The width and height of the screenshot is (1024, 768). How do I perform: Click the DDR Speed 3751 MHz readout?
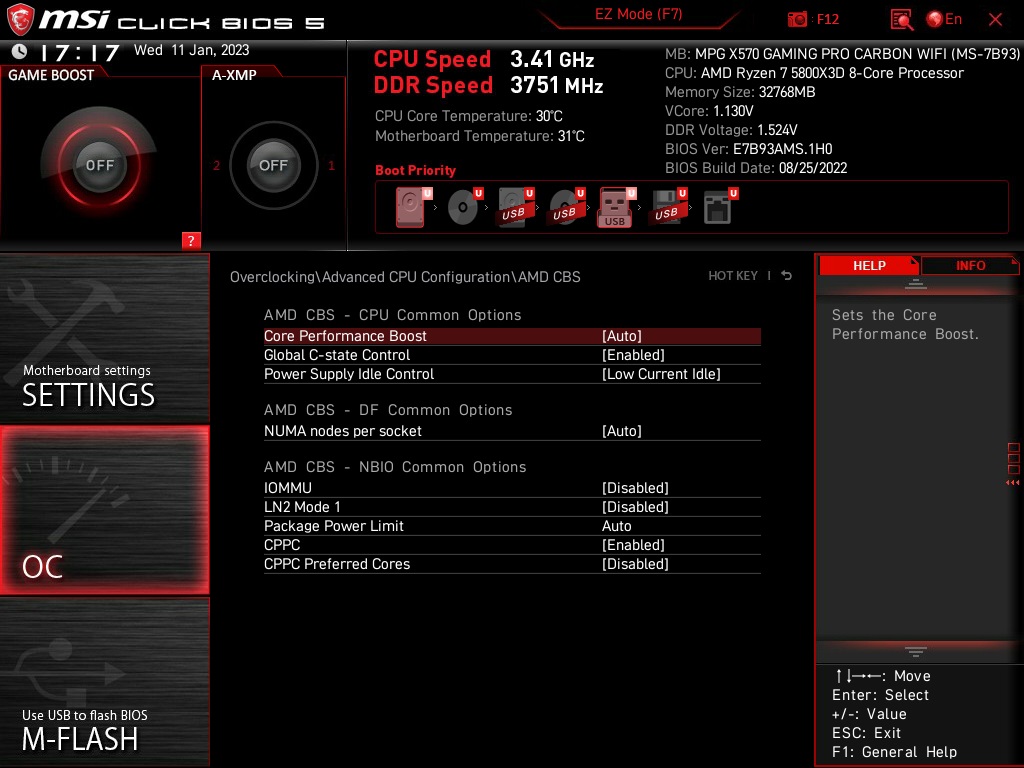pos(488,86)
